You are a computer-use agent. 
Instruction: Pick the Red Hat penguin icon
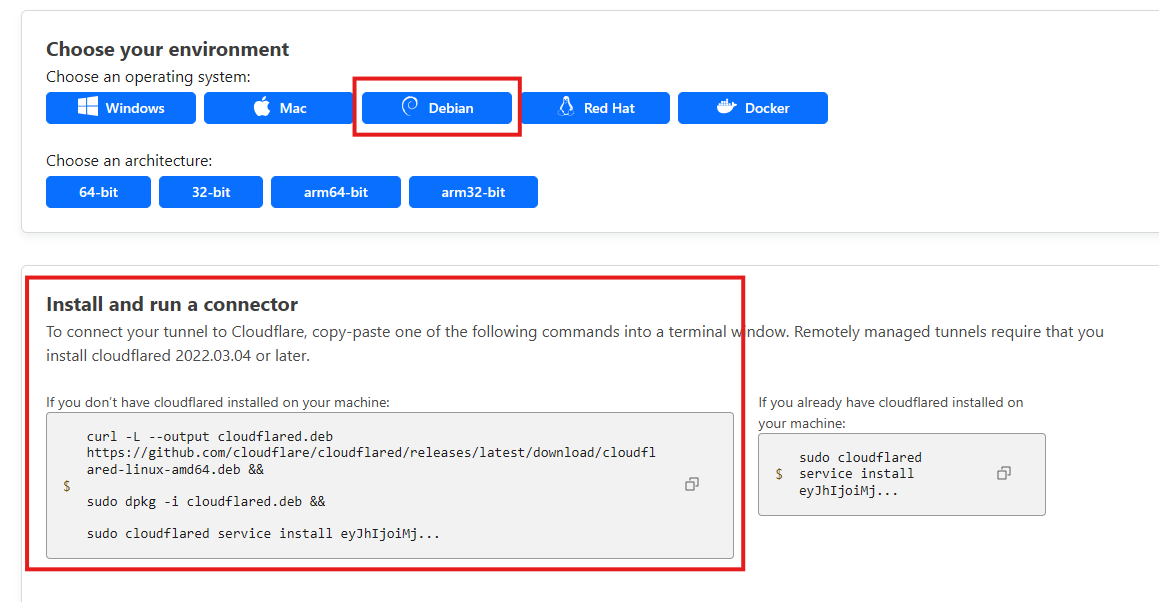tap(566, 108)
